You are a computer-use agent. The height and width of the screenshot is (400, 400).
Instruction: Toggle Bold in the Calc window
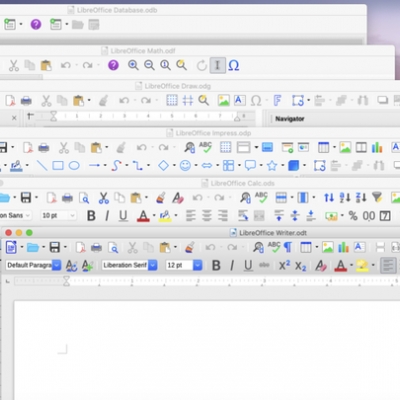tap(91, 216)
